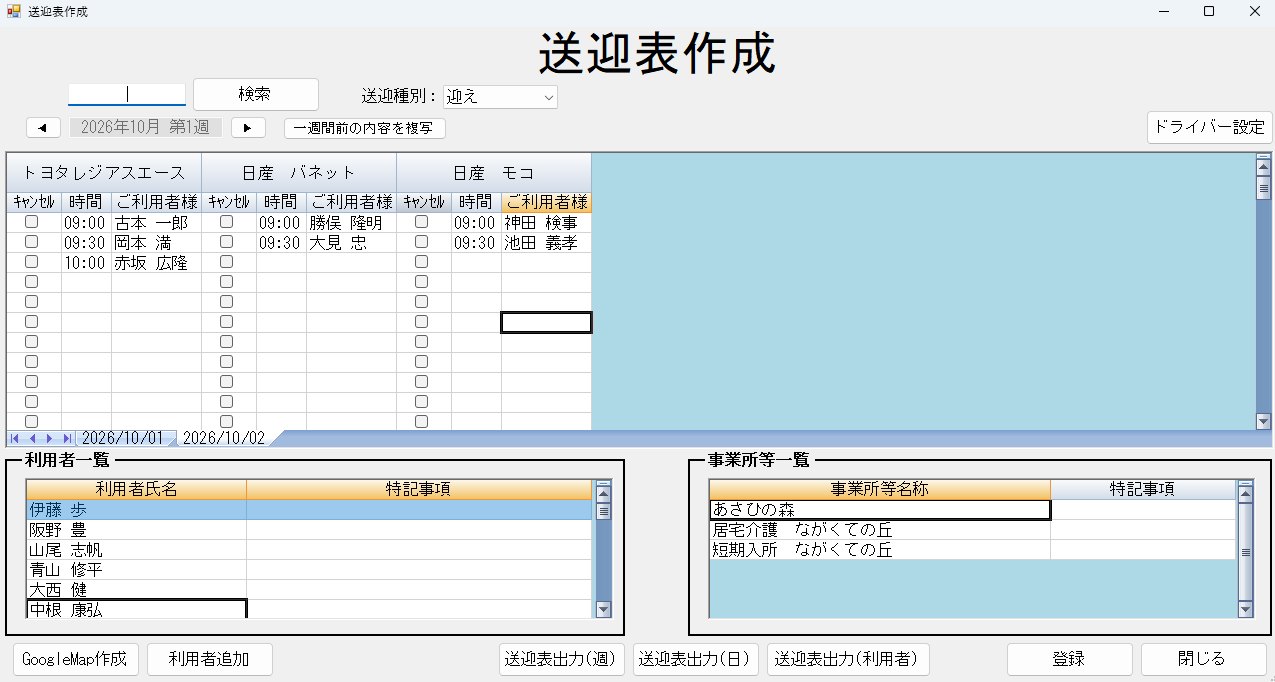This screenshot has height=682, width=1275.
Task: Select 大西 健 in user list
Action: pyautogui.click(x=136, y=590)
